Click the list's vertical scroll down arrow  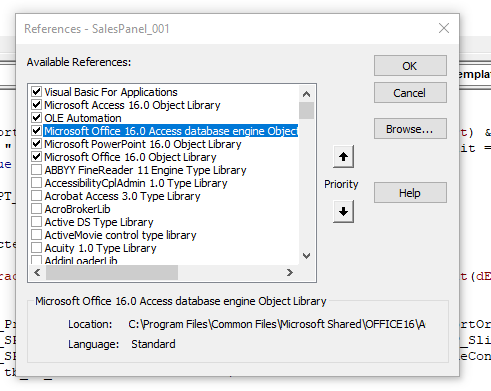point(306,256)
